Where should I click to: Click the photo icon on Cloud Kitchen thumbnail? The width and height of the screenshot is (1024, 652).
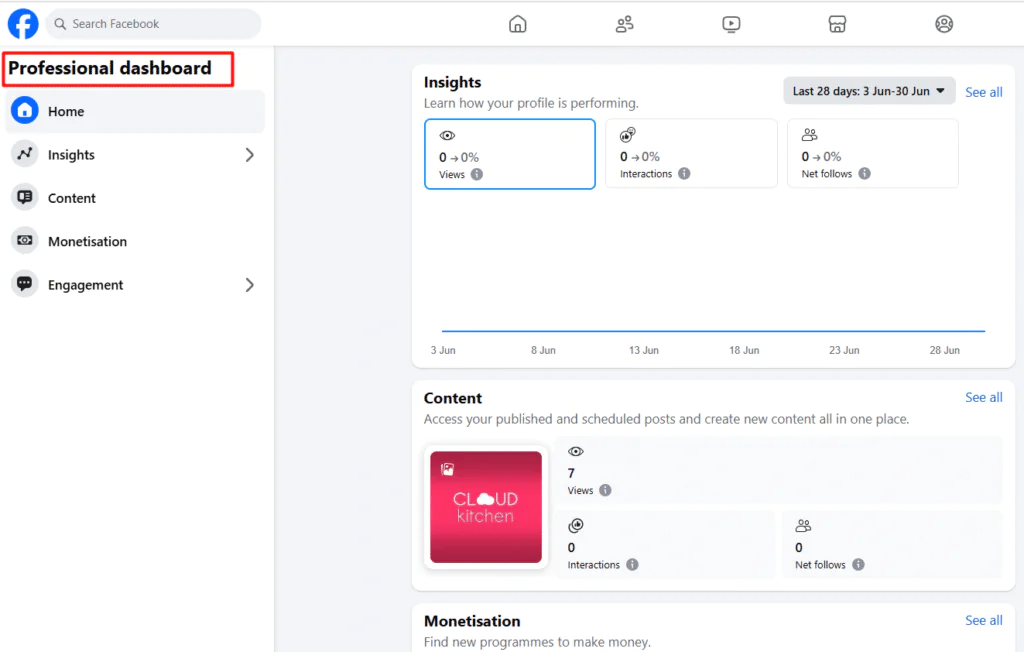click(x=447, y=469)
